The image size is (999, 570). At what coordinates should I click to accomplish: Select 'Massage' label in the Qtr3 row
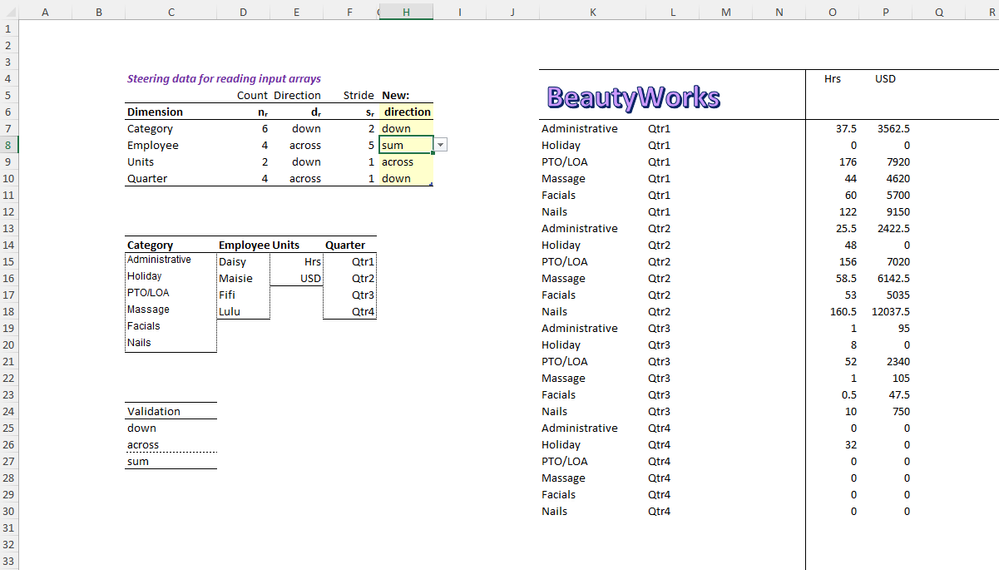563,378
